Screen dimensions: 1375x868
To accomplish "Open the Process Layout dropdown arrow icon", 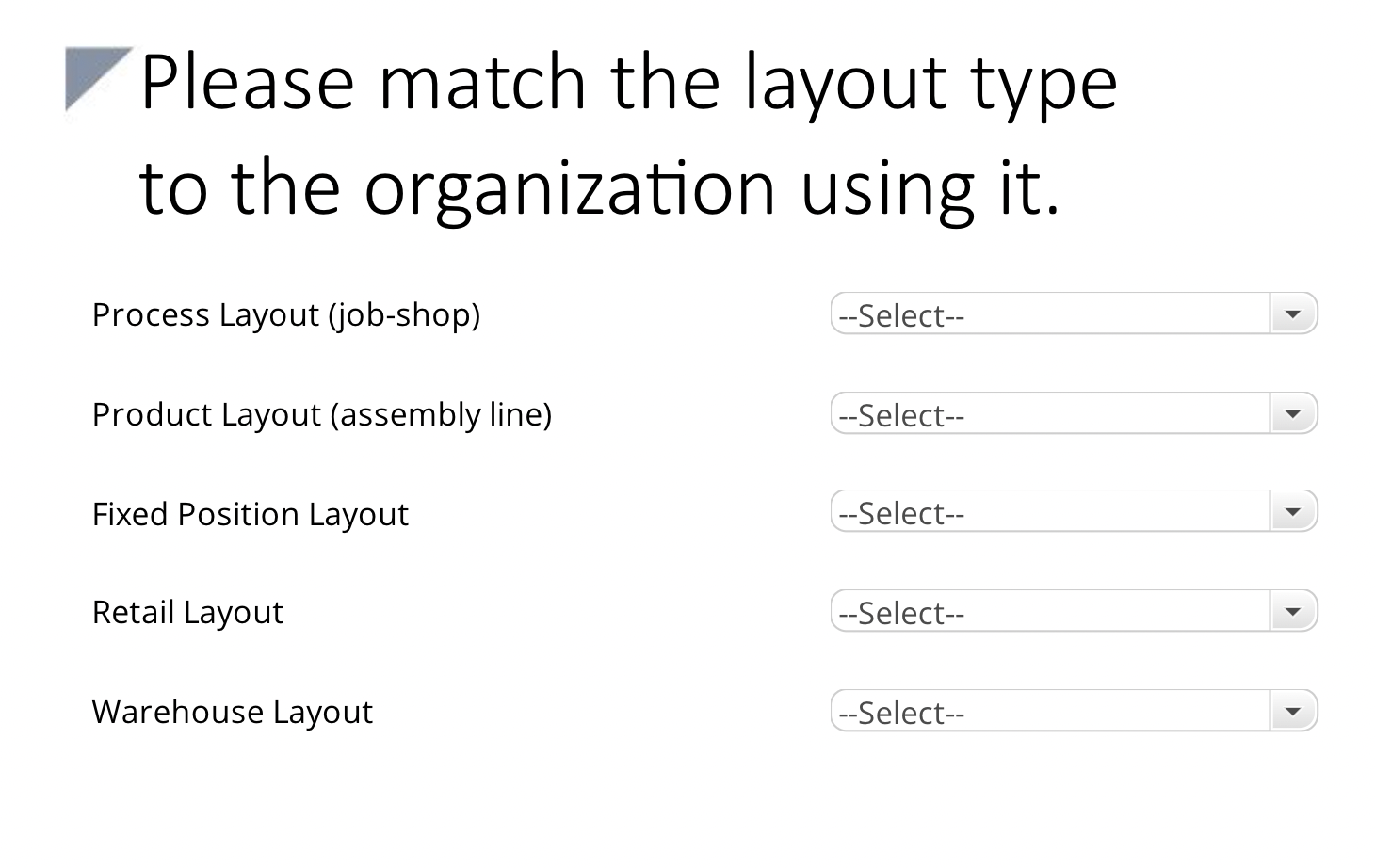I will [x=1292, y=313].
